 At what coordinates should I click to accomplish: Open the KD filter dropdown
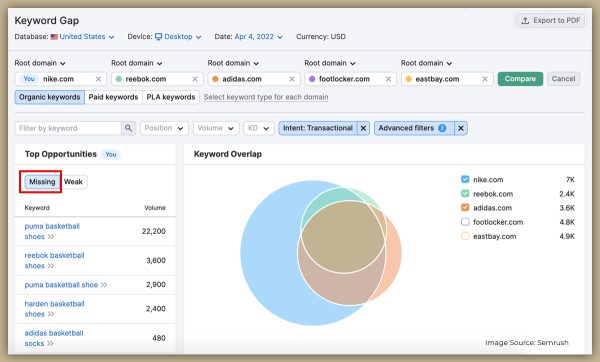[x=259, y=128]
